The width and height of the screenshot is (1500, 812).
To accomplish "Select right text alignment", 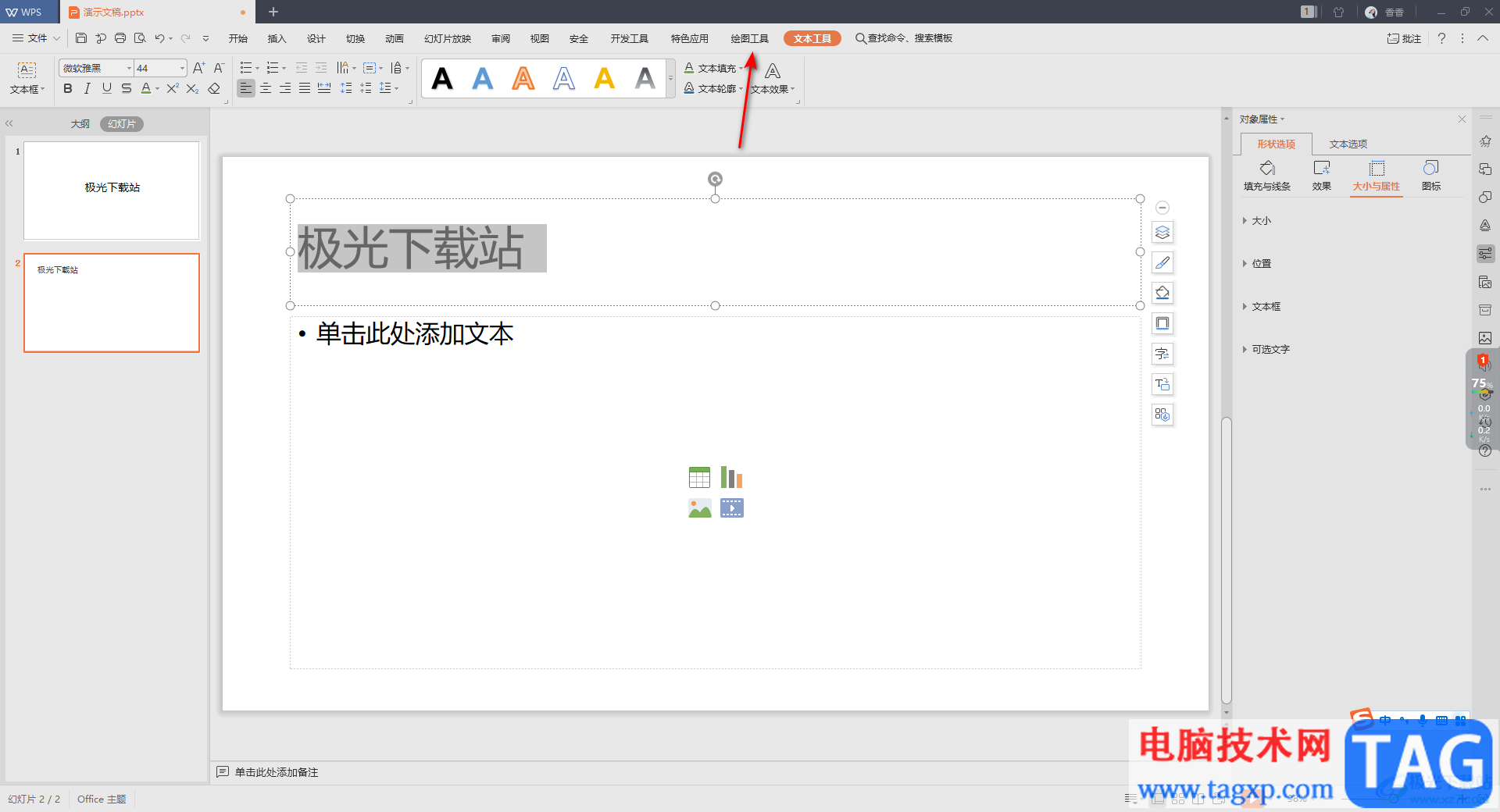I will [285, 88].
